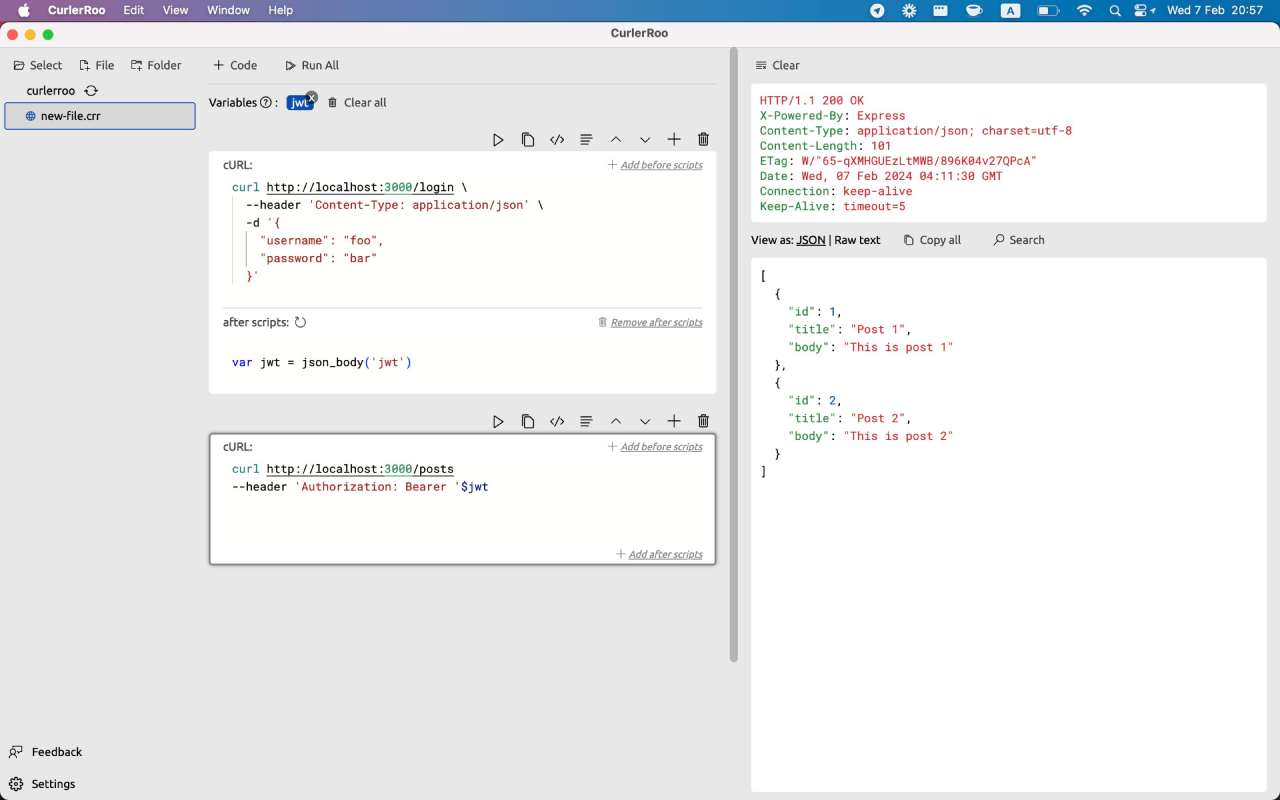This screenshot has width=1280, height=800.
Task: Add before scripts to the login request
Action: pyautogui.click(x=655, y=164)
